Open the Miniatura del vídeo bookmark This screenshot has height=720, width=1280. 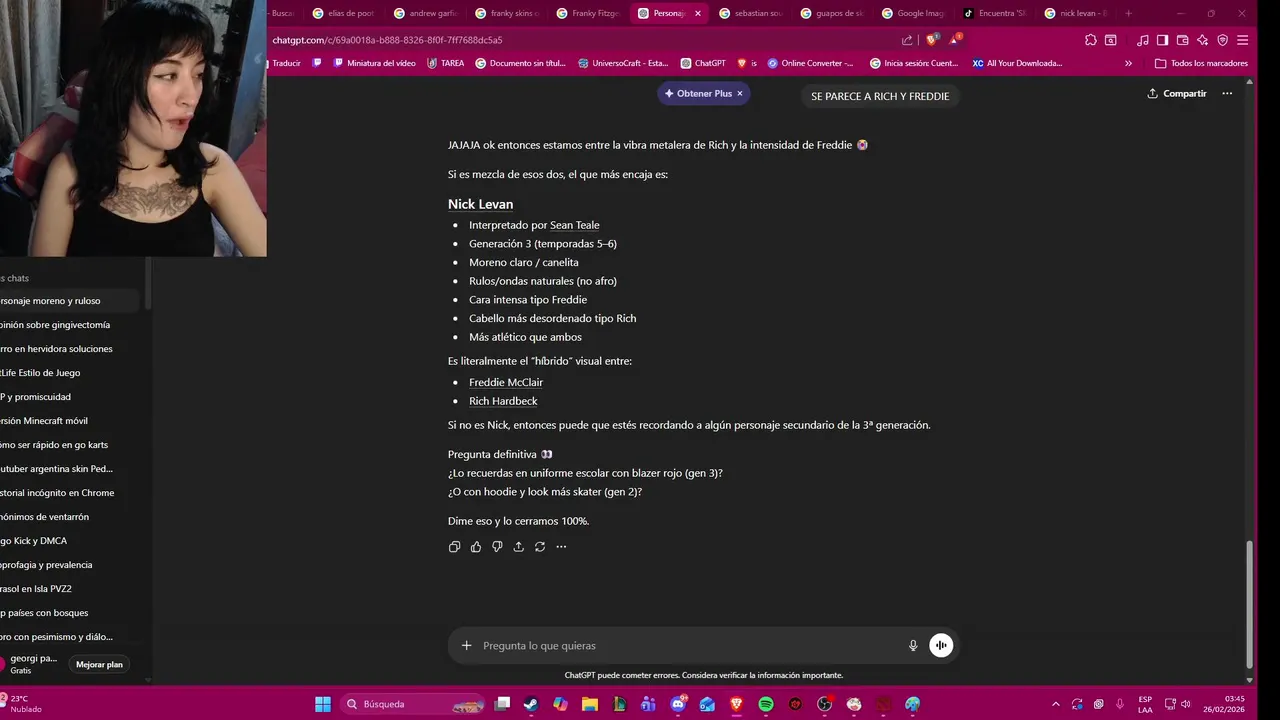click(374, 63)
